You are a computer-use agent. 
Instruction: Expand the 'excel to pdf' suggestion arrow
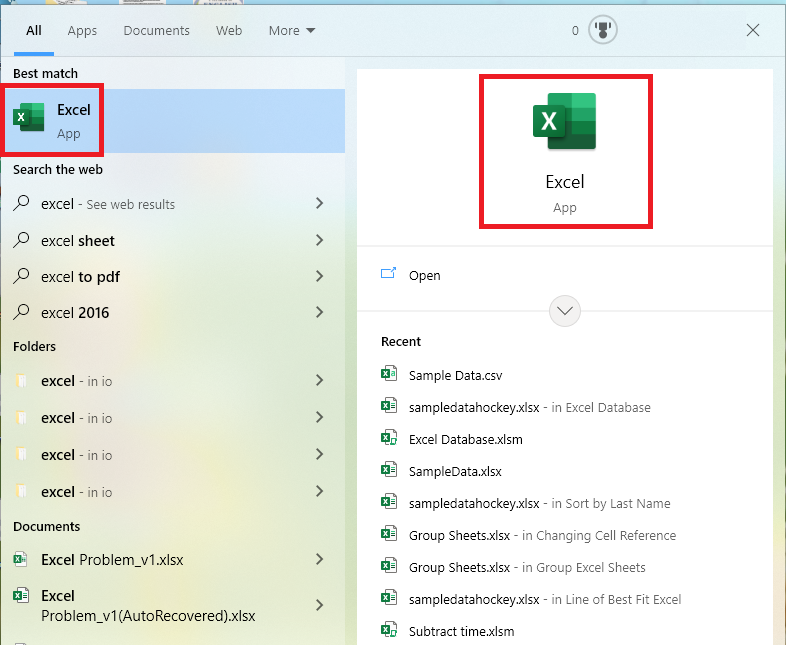319,276
